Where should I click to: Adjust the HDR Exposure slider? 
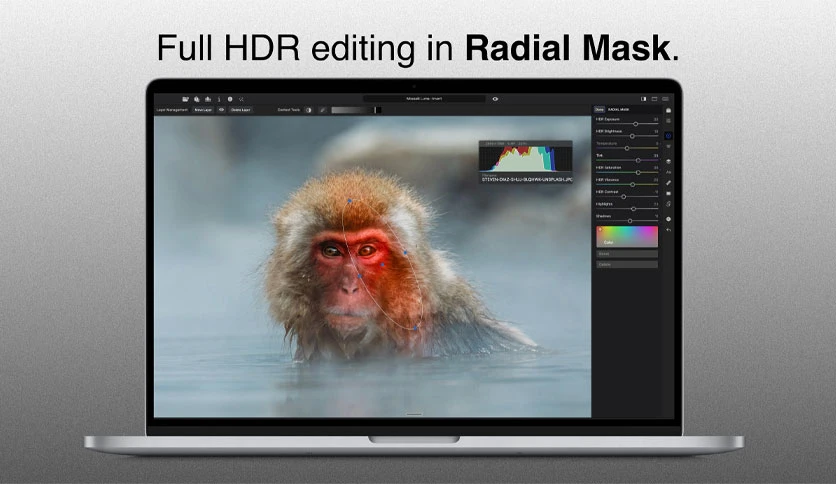pos(627,124)
